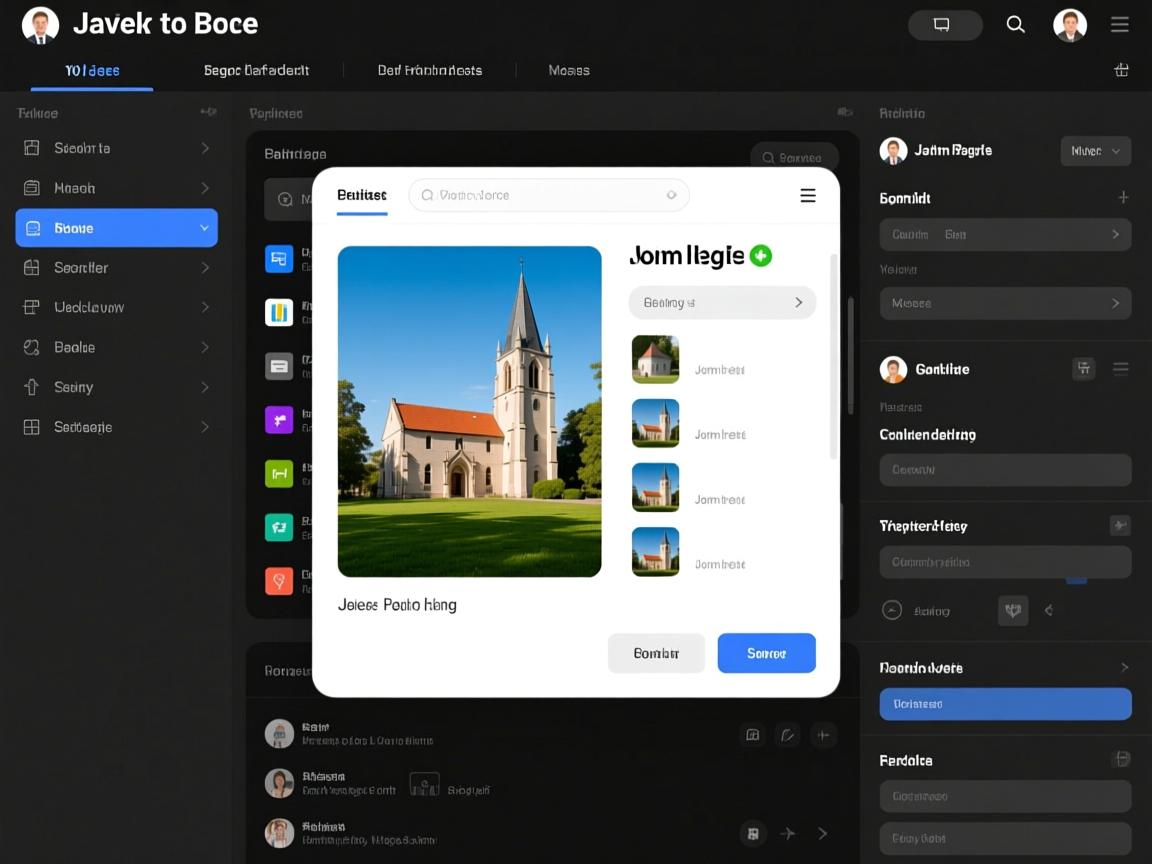Open the Nlvee dropdown in right panel

click(x=1095, y=151)
